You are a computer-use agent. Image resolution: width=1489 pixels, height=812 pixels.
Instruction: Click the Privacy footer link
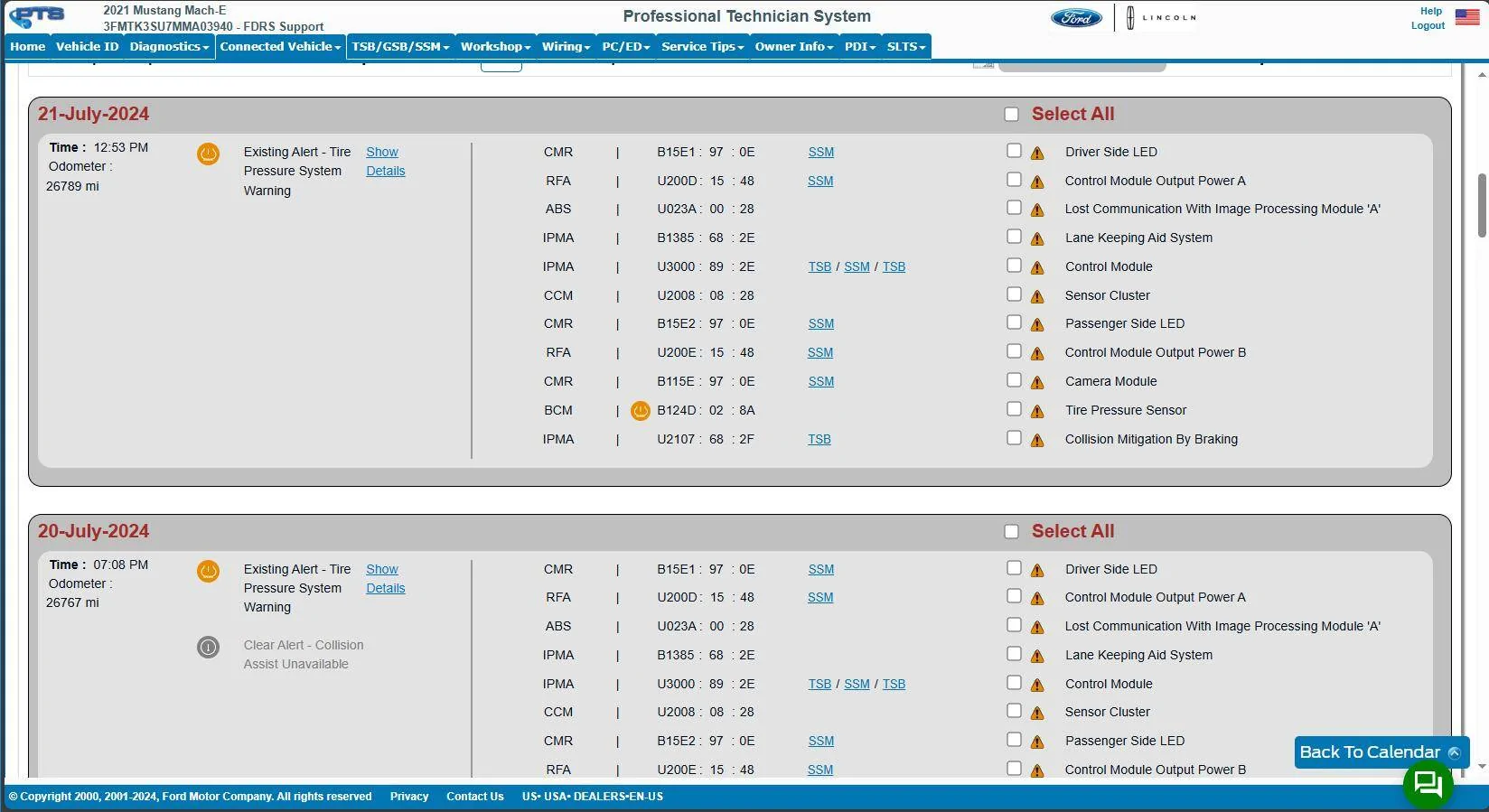[x=409, y=797]
